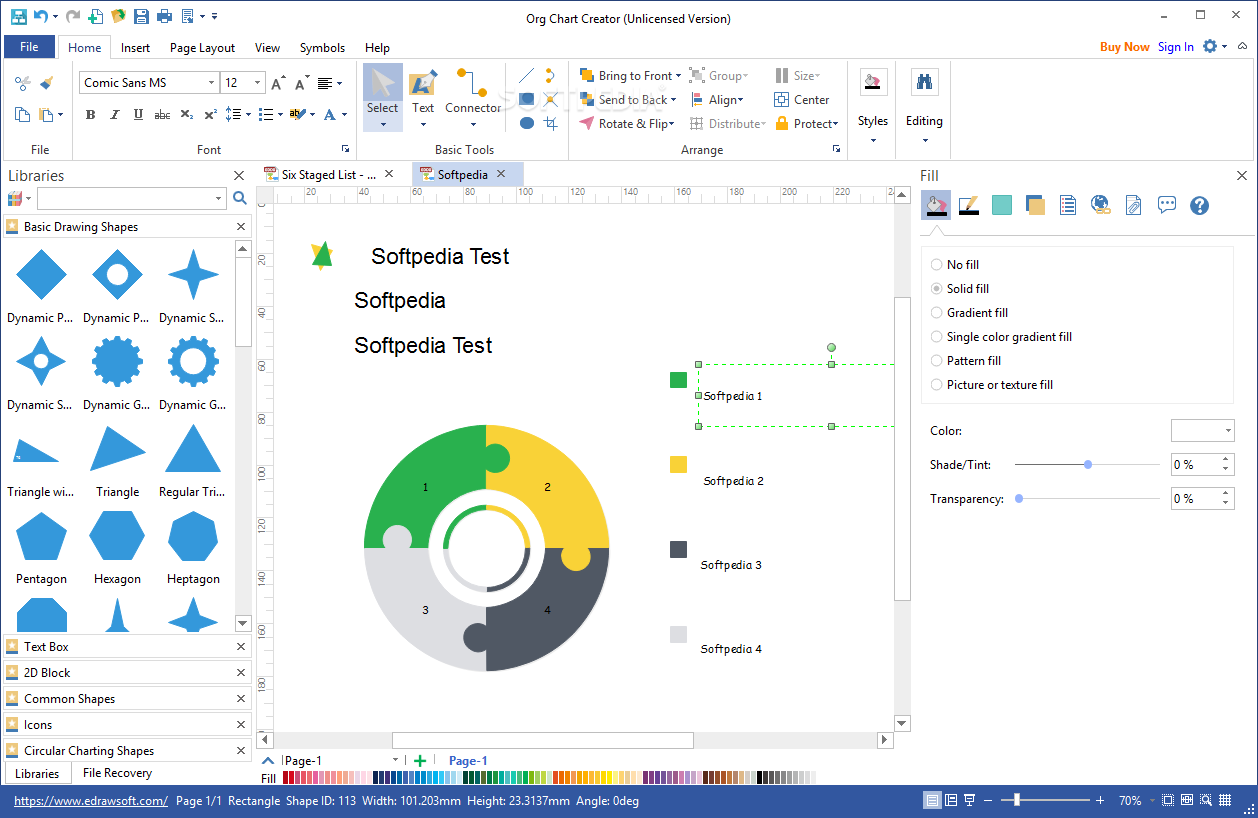Switch to the Insert ribbon tab
The height and width of the screenshot is (818, 1258).
pos(135,47)
